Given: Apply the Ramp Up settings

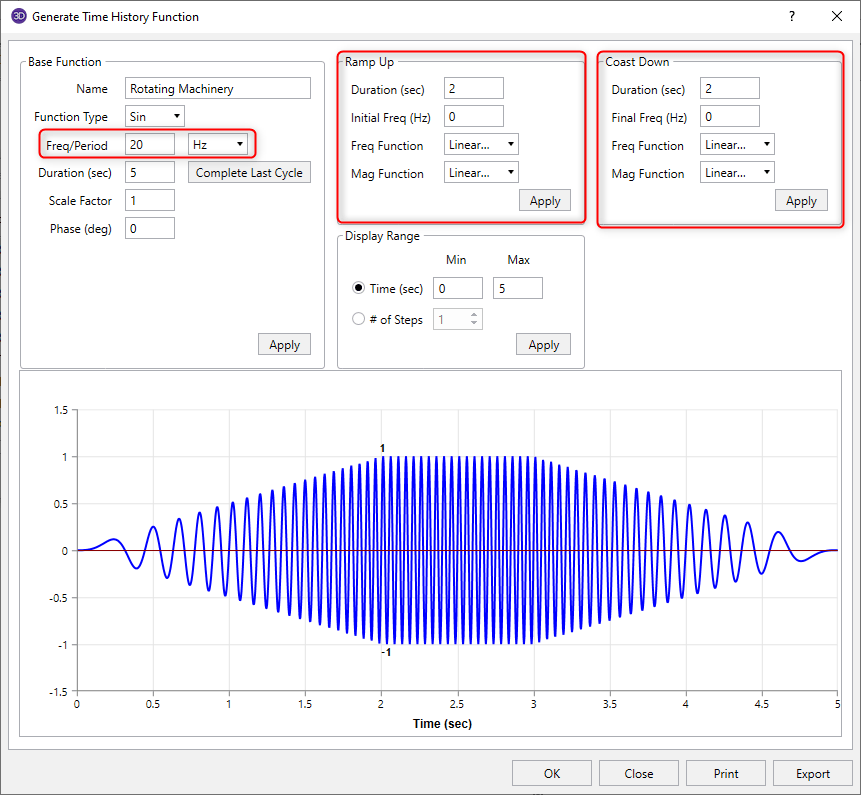Looking at the screenshot, I should (544, 201).
